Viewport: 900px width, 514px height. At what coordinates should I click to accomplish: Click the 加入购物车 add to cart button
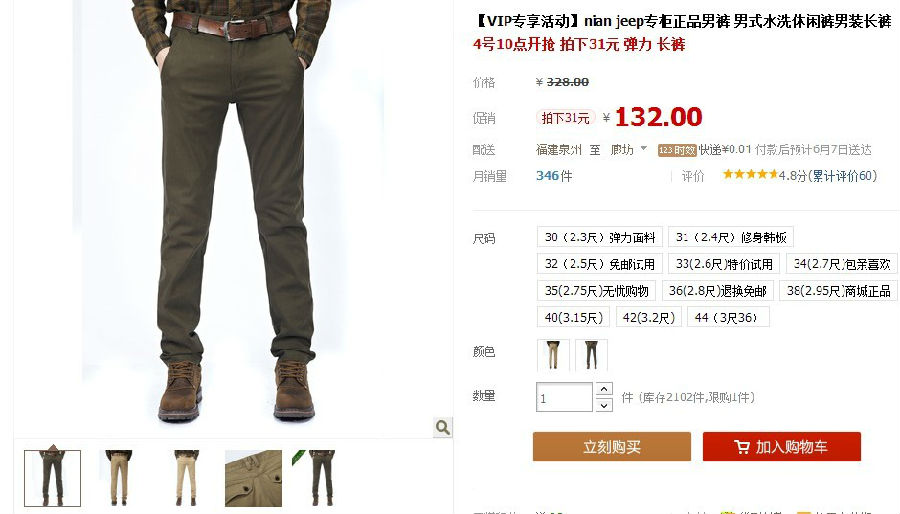pyautogui.click(x=782, y=447)
